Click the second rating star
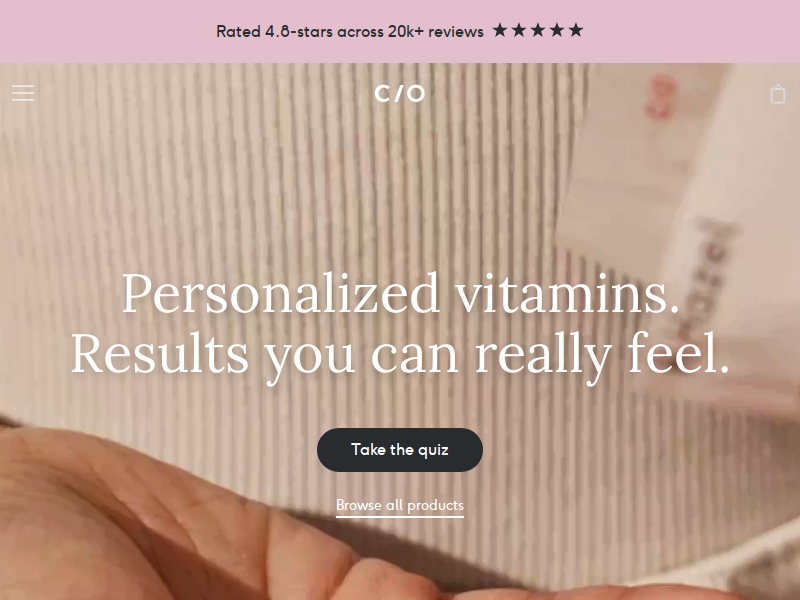Image resolution: width=800 pixels, height=600 pixels. coord(519,31)
